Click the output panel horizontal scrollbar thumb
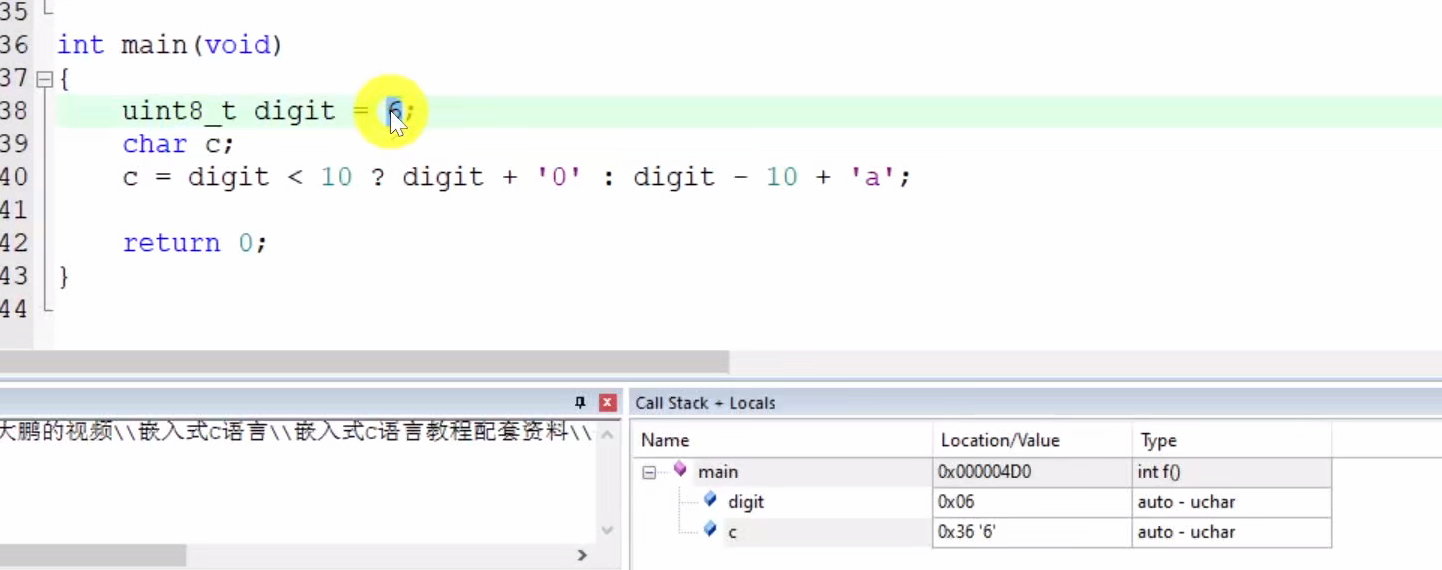This screenshot has width=1442, height=570. [93, 555]
